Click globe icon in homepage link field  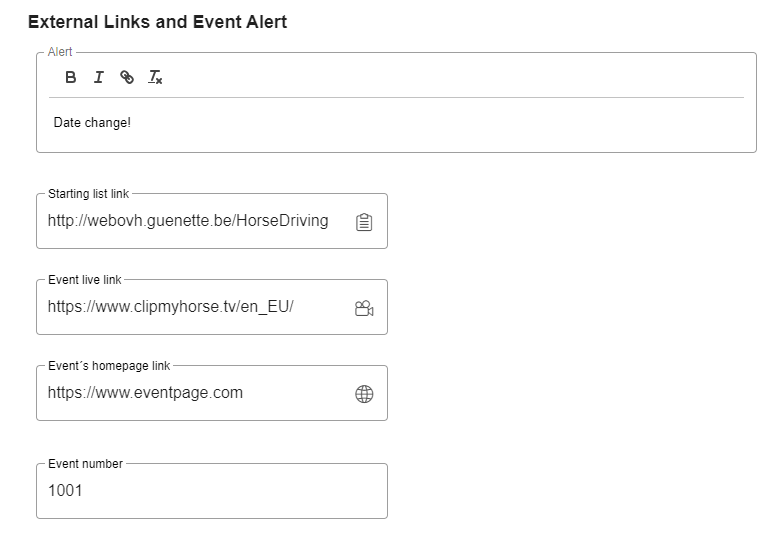pyautogui.click(x=364, y=394)
